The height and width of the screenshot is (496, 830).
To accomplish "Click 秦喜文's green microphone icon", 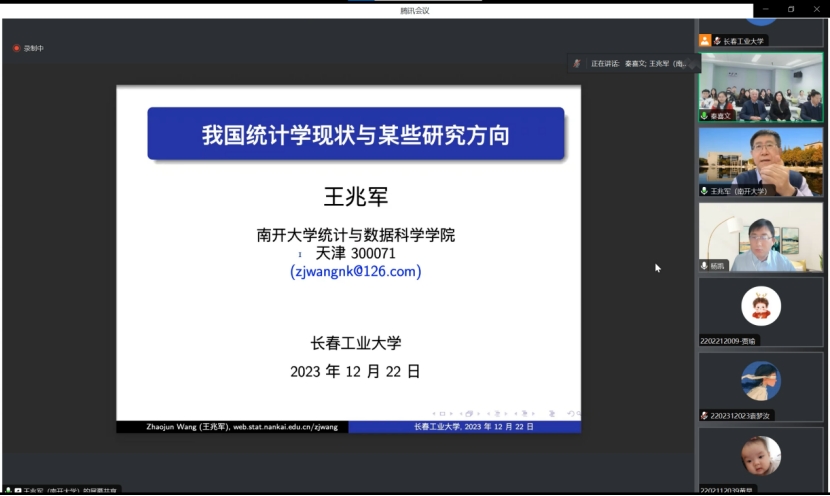I will tap(705, 116).
